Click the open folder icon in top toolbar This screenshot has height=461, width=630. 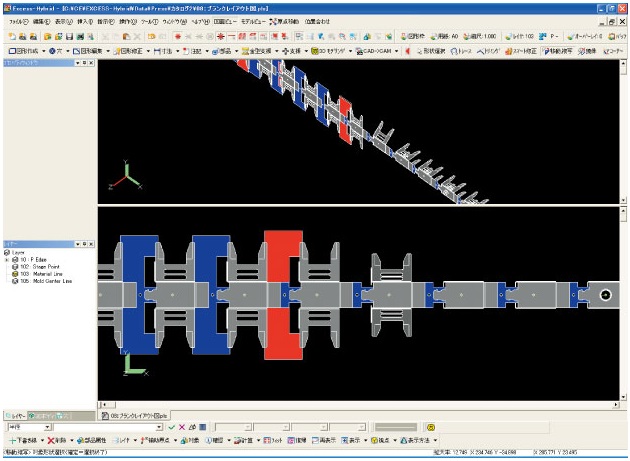[46, 35]
